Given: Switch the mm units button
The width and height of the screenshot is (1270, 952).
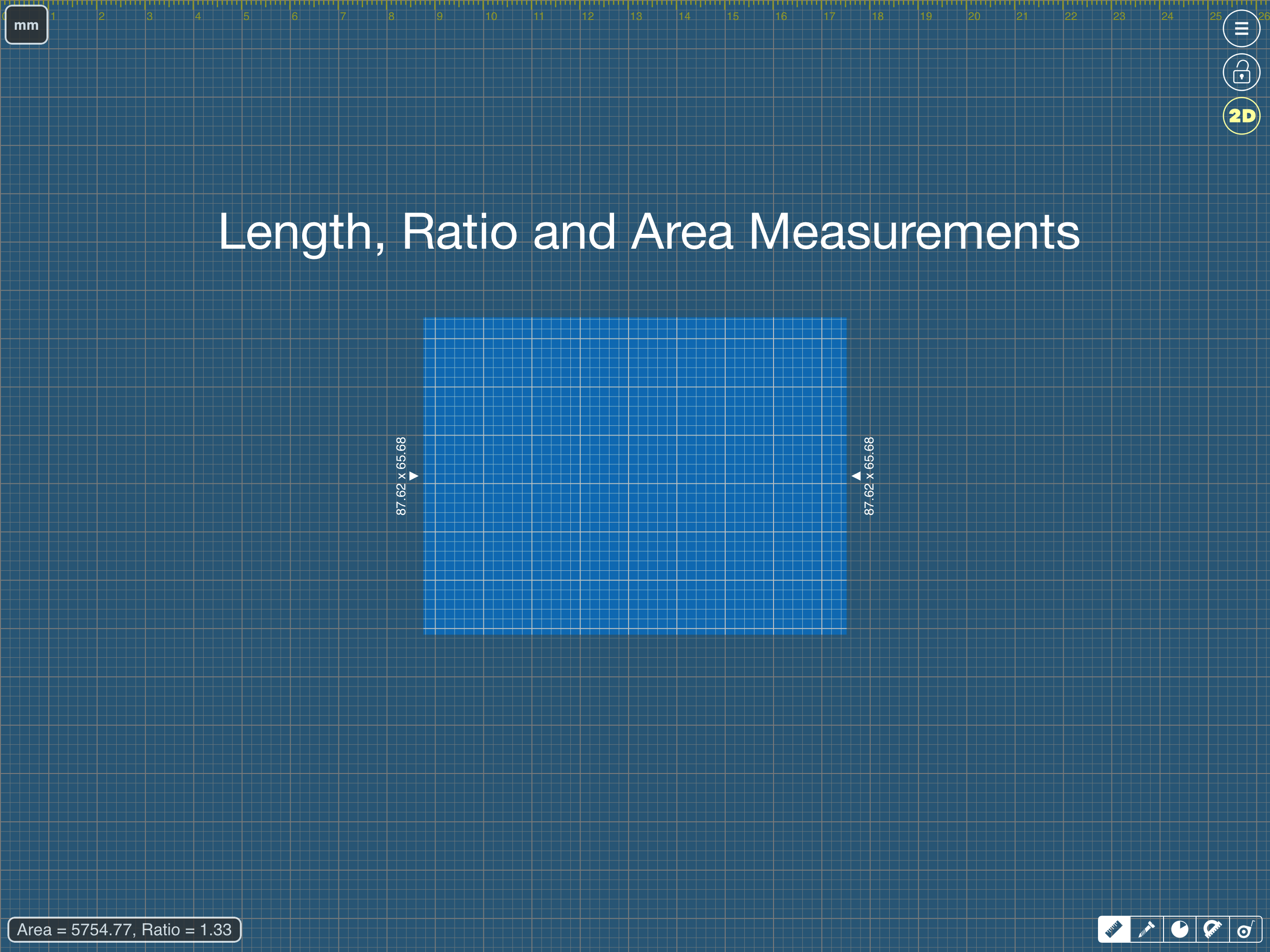Looking at the screenshot, I should [x=26, y=25].
